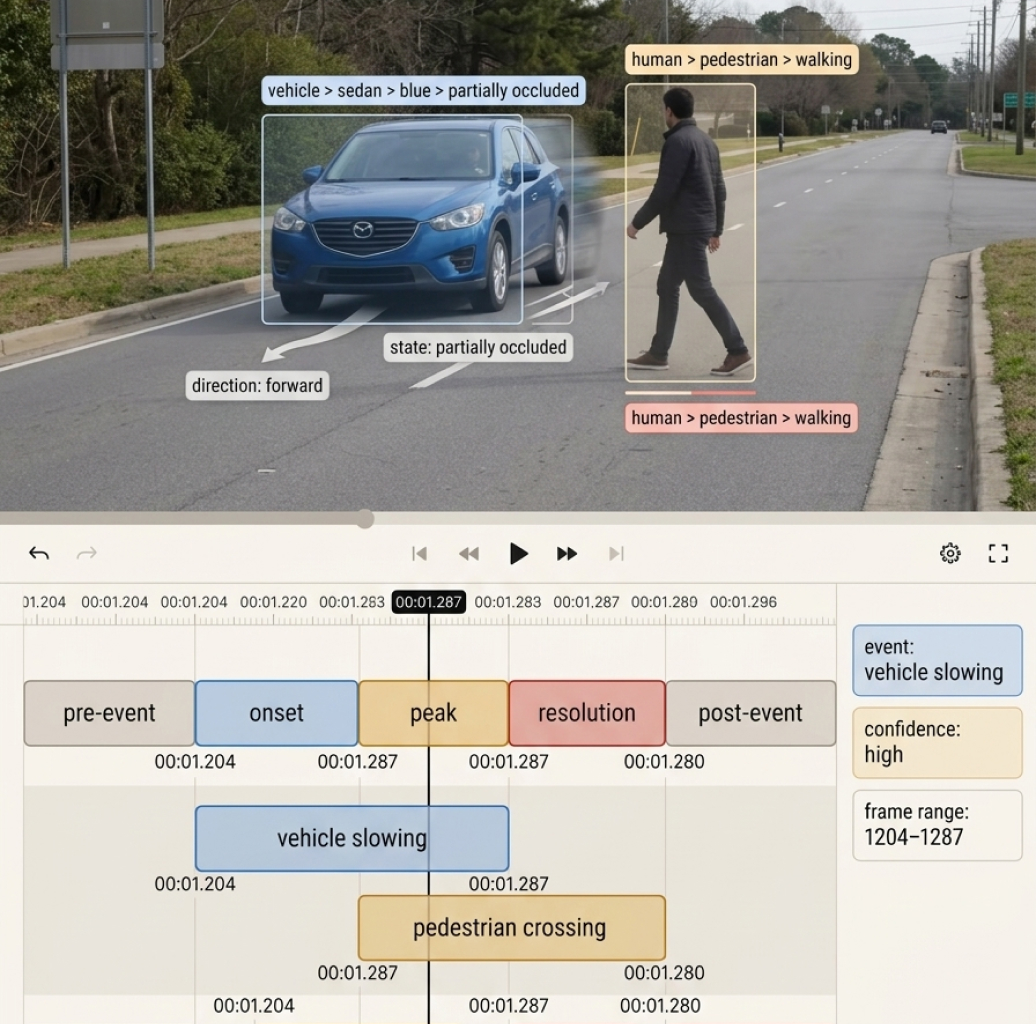This screenshot has width=1036, height=1024.
Task: Click the 00:01.280 time under pedestrian crossing end
Action: click(664, 972)
